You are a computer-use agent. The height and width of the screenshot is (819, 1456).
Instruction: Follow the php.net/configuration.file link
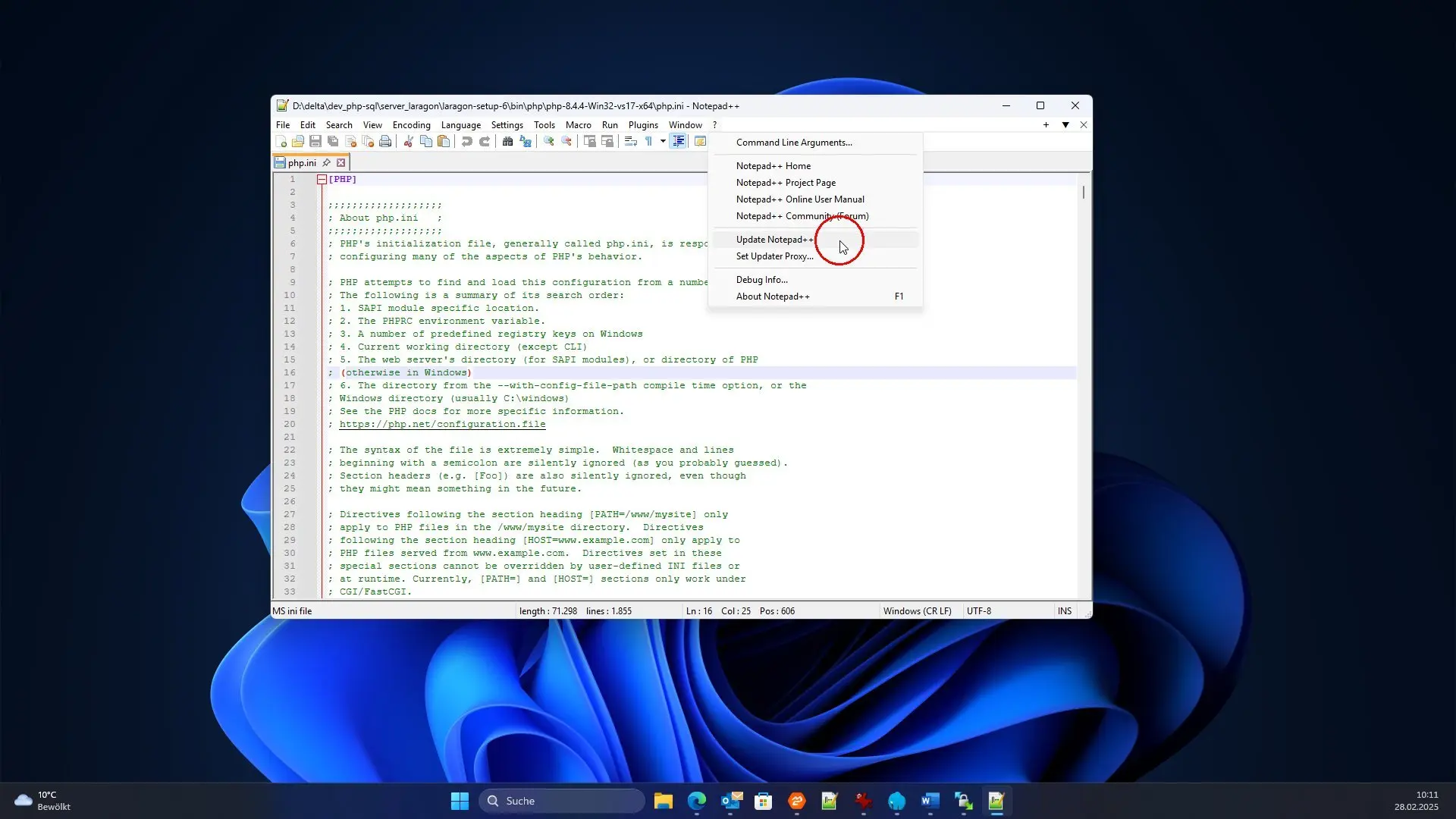tap(442, 425)
